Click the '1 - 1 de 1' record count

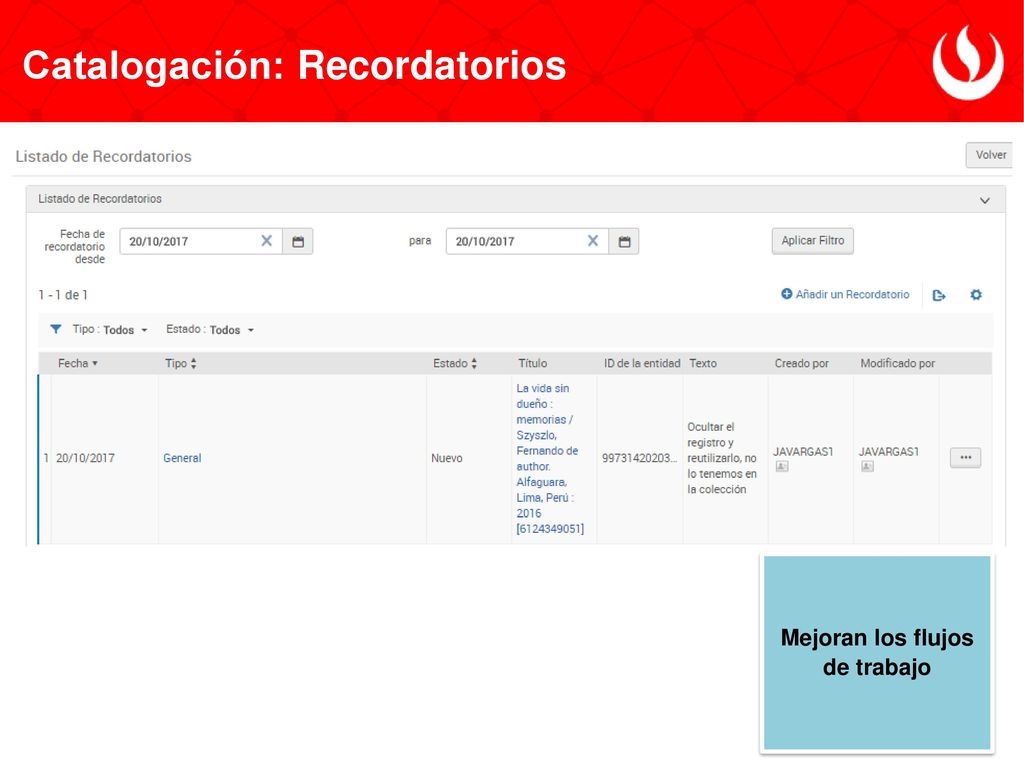tap(63, 295)
